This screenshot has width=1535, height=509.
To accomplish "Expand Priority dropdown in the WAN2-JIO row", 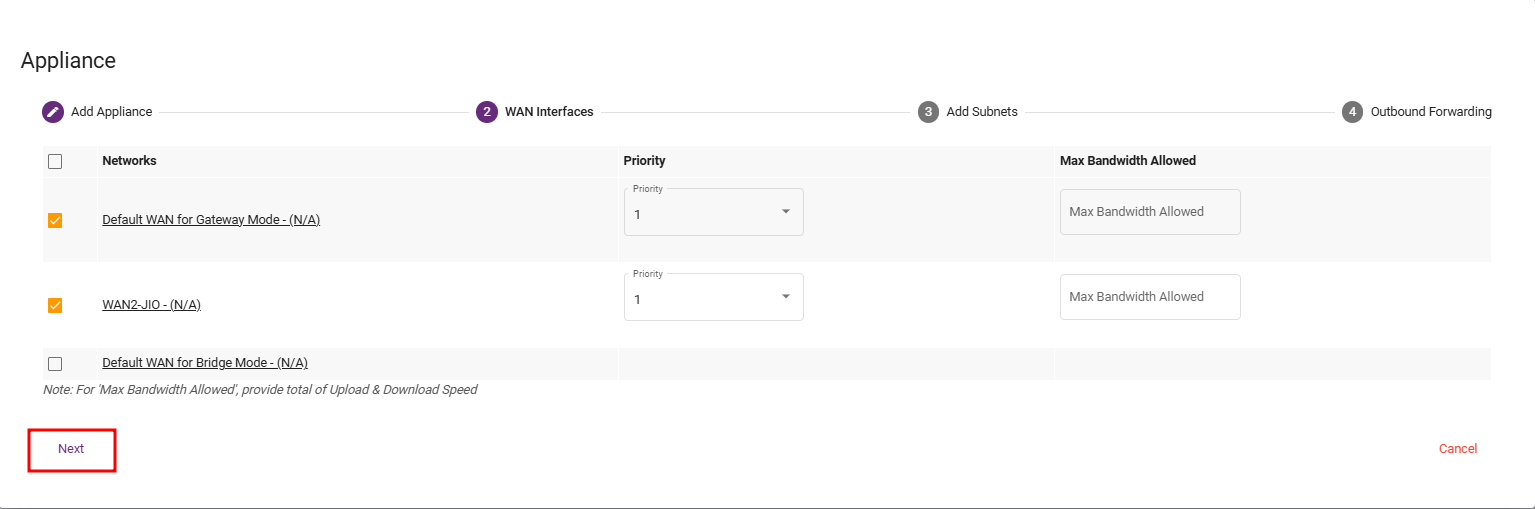I will point(713,298).
